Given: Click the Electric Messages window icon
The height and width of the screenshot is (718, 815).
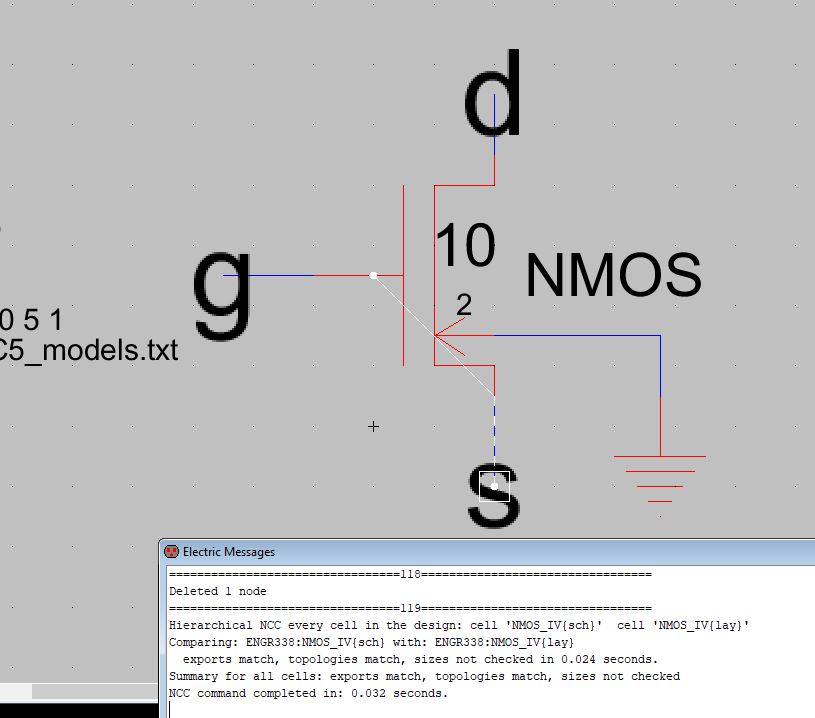Looking at the screenshot, I should click(x=171, y=551).
